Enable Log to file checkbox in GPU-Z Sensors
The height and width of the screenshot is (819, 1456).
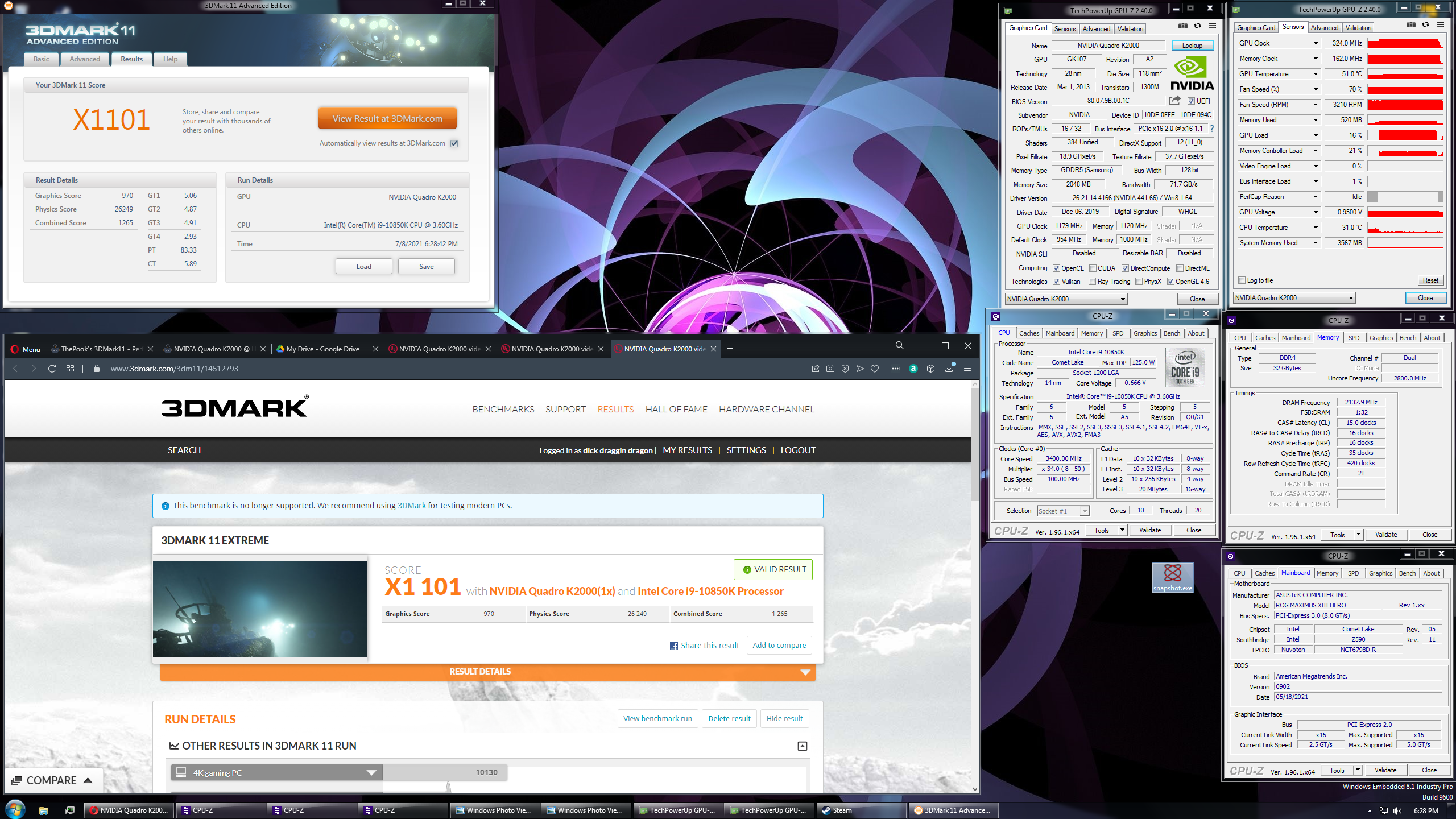(1242, 280)
